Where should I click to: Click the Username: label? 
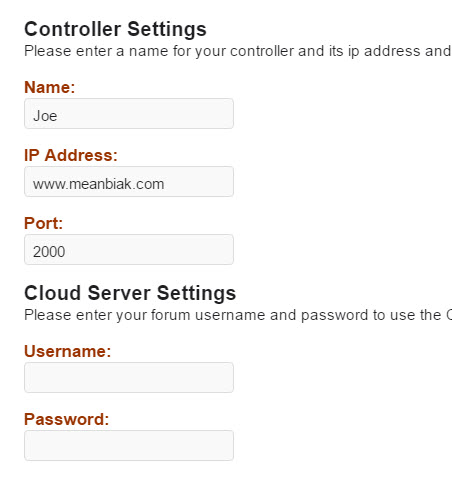click(x=68, y=351)
